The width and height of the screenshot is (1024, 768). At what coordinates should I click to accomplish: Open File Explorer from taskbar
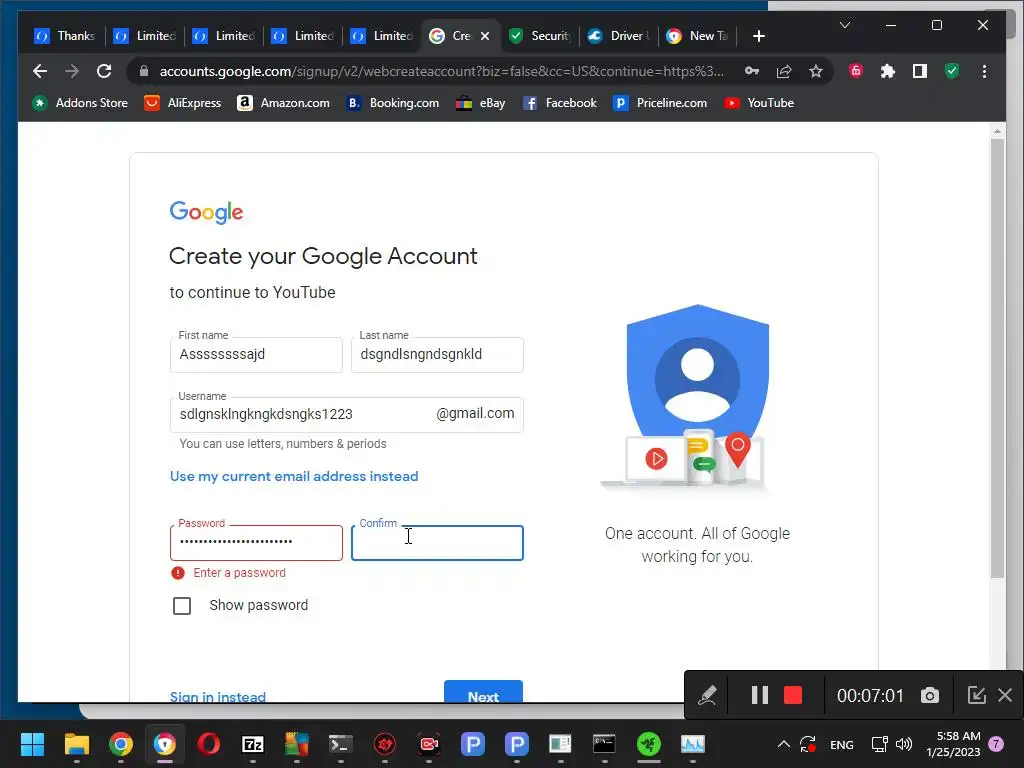pos(76,744)
